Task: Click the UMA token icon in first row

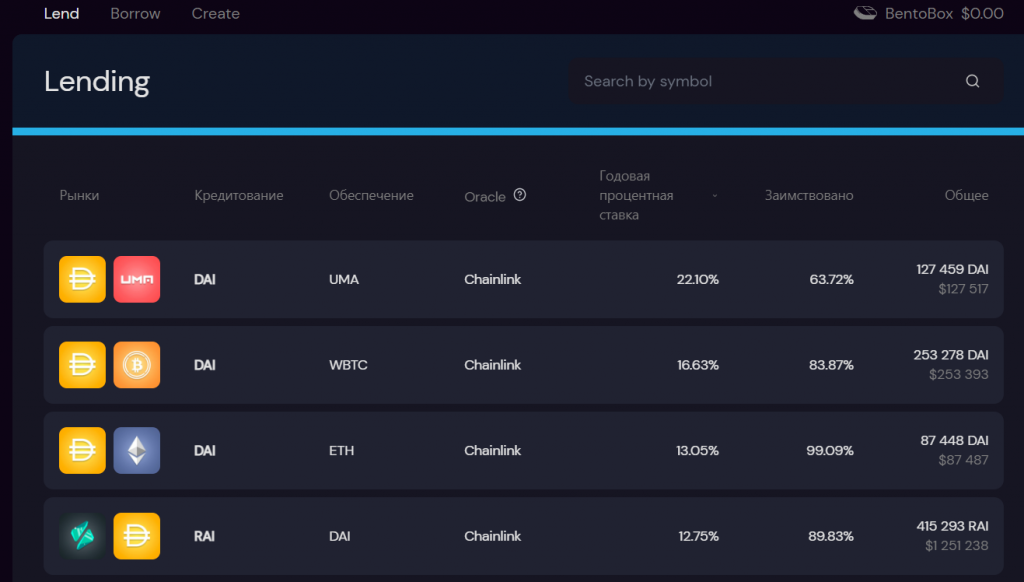Action: (x=137, y=280)
